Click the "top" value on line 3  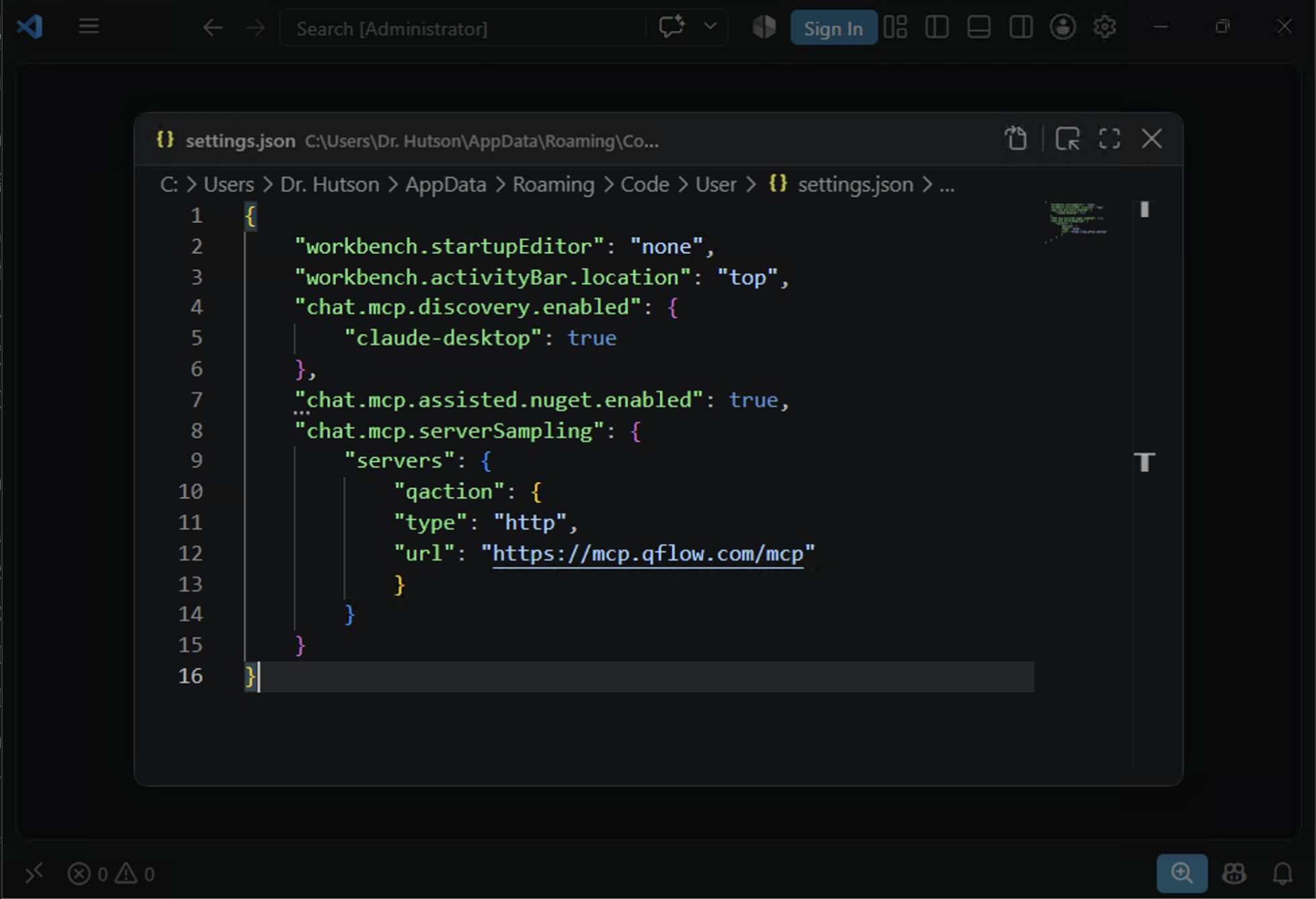pyautogui.click(x=747, y=277)
